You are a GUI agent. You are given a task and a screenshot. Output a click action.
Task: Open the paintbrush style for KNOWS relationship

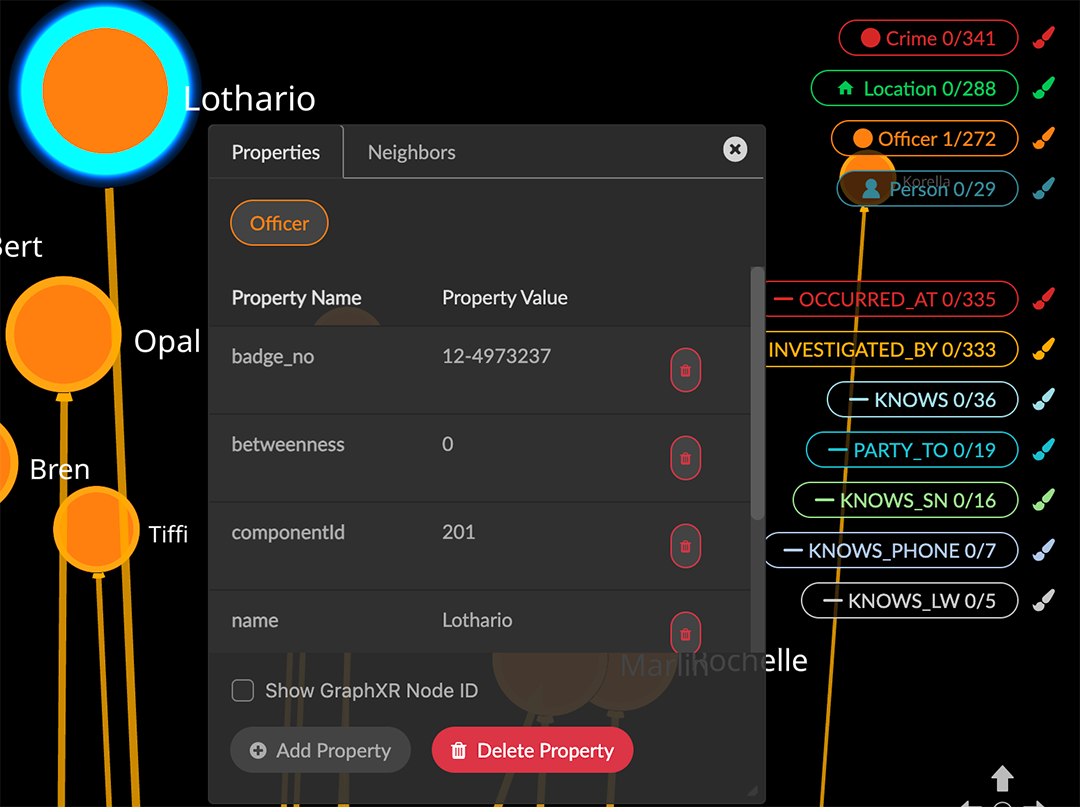[x=1043, y=400]
